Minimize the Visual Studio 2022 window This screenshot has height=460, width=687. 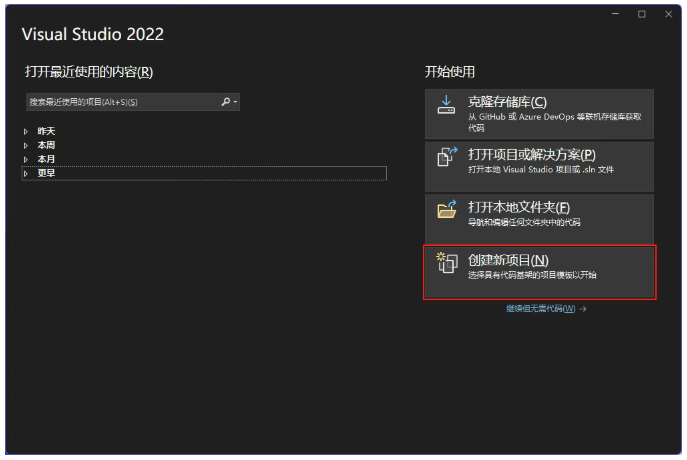click(x=616, y=14)
